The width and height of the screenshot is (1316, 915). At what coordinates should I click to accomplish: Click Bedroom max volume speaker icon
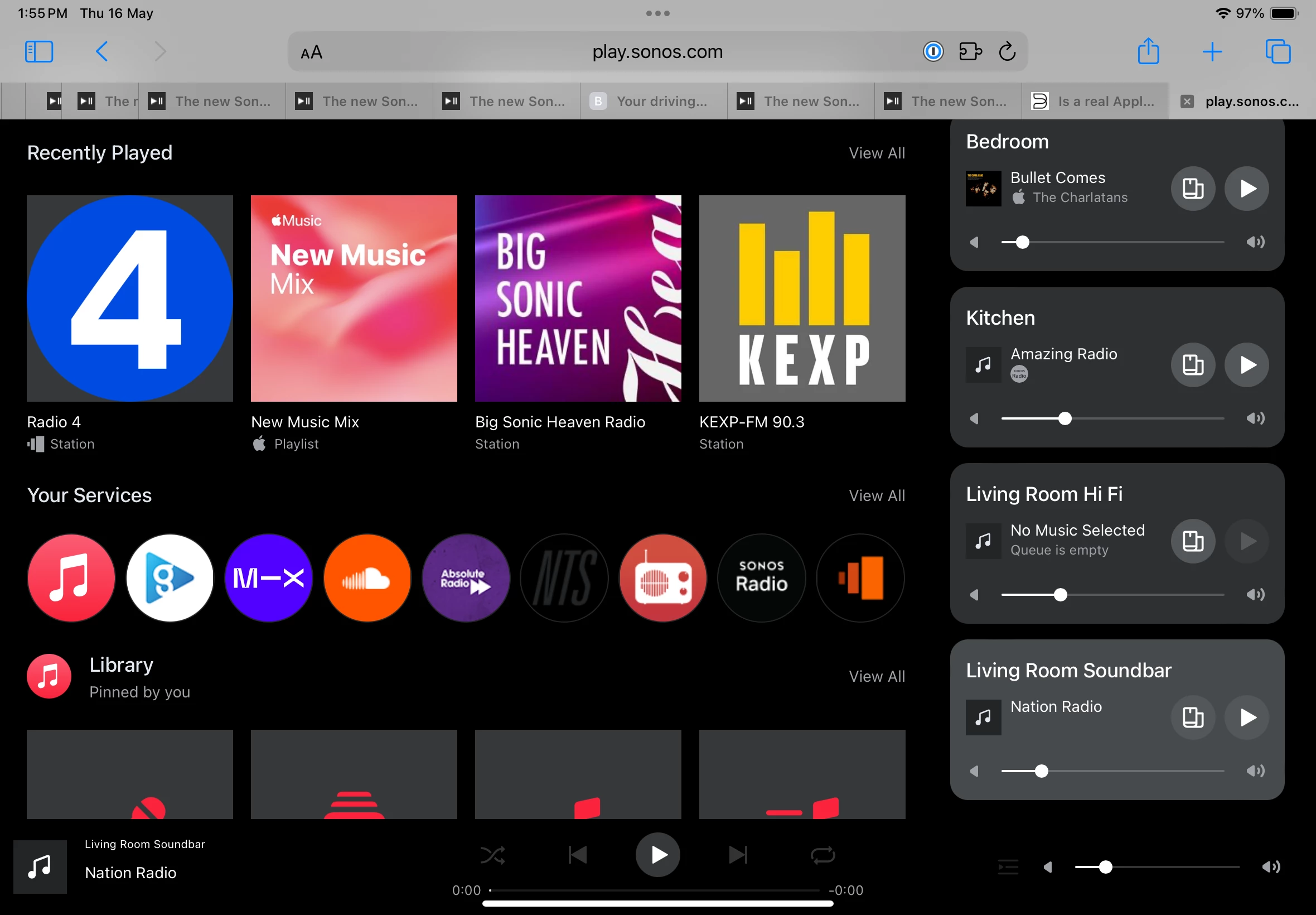(x=1256, y=242)
